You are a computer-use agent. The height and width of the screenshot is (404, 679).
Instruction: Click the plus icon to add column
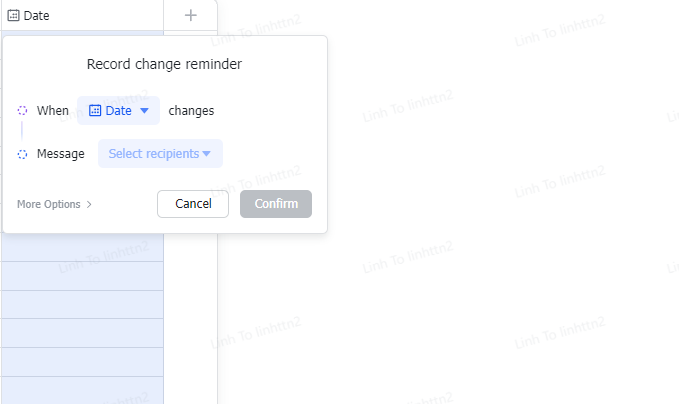click(x=191, y=15)
